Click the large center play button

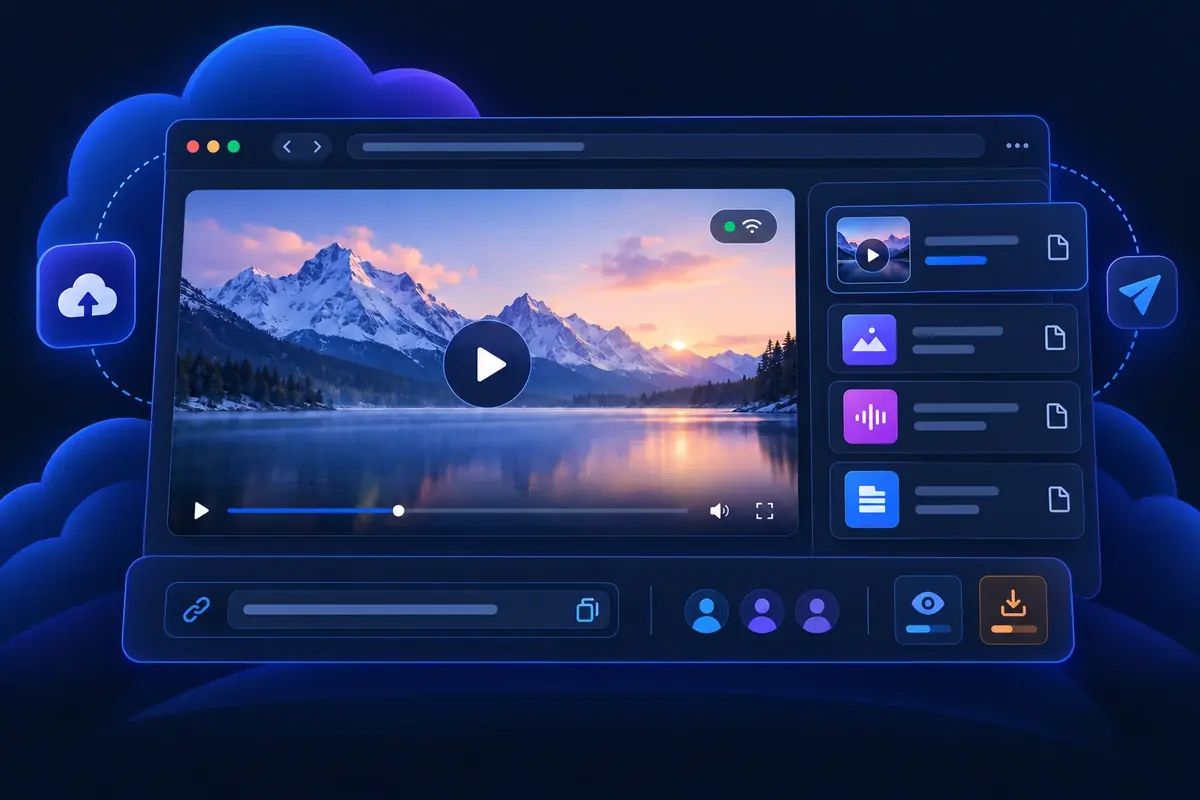(487, 364)
